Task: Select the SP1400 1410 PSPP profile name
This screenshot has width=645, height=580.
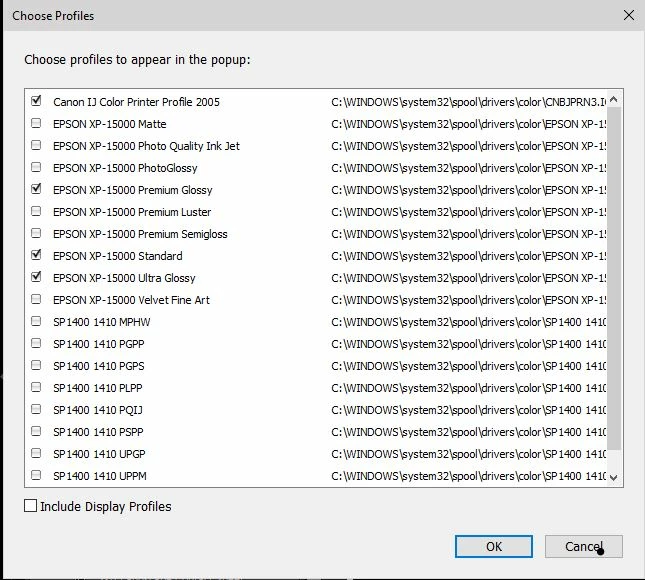Action: pyautogui.click(x=98, y=432)
